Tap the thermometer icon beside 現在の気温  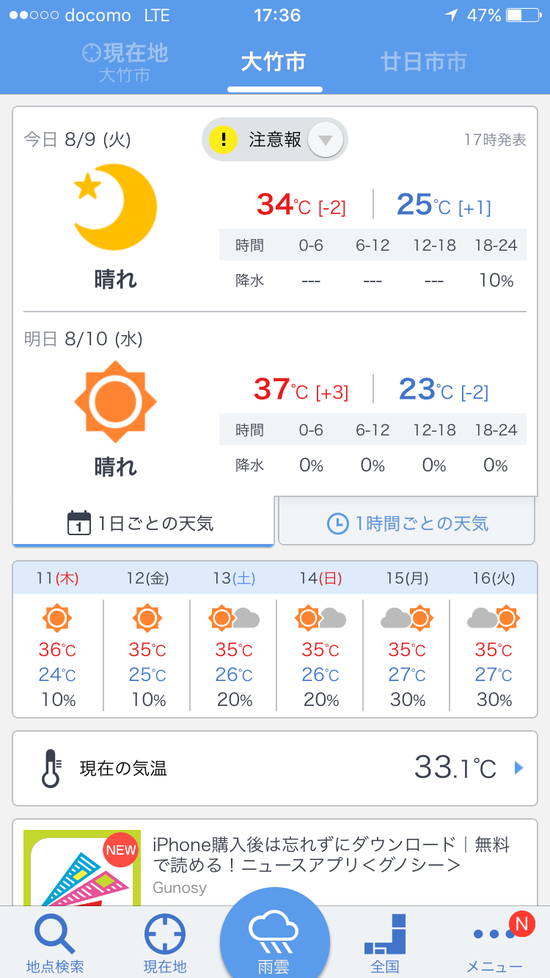point(51,768)
